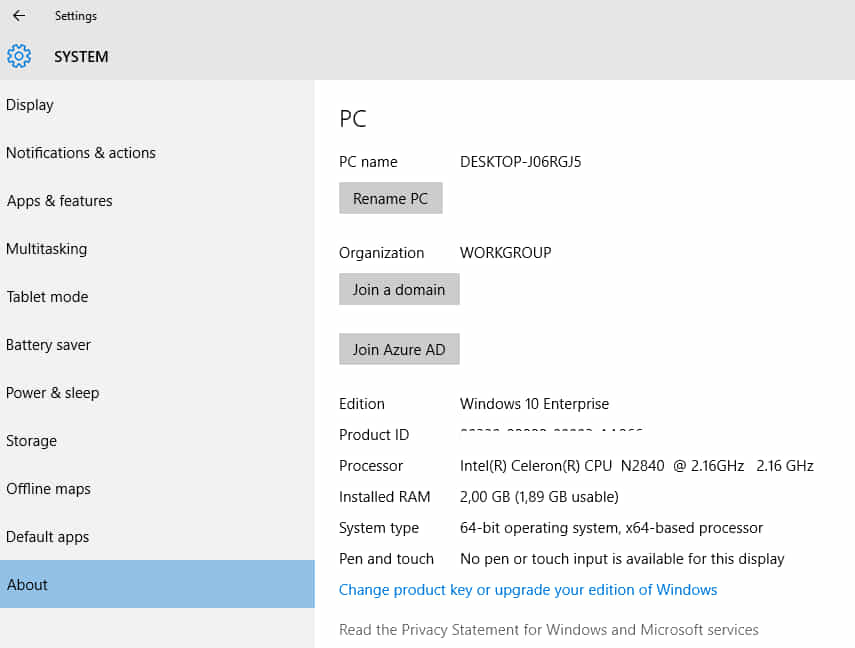
Task: Open Change product key or upgrade link
Action: point(528,590)
